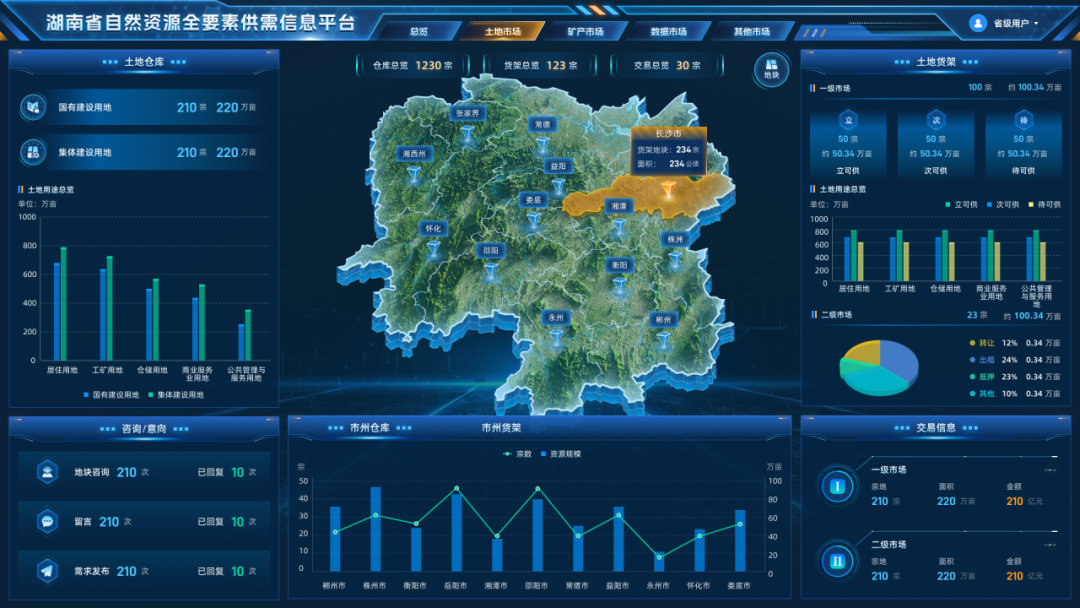The width and height of the screenshot is (1080, 608).
Task: Toggle 转让 pie legend item
Action: [x=982, y=343]
